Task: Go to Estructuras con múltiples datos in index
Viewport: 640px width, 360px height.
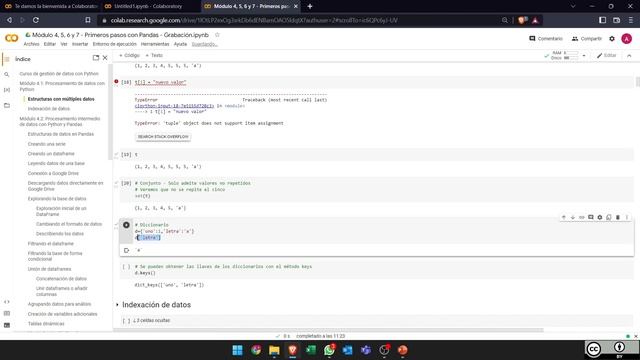Action: [61, 99]
